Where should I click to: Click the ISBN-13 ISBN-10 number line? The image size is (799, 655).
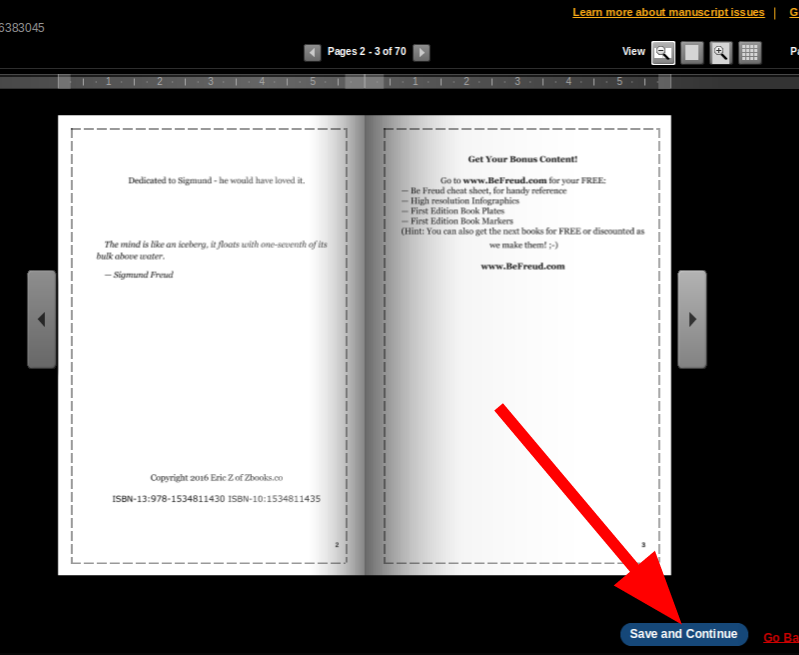(217, 499)
